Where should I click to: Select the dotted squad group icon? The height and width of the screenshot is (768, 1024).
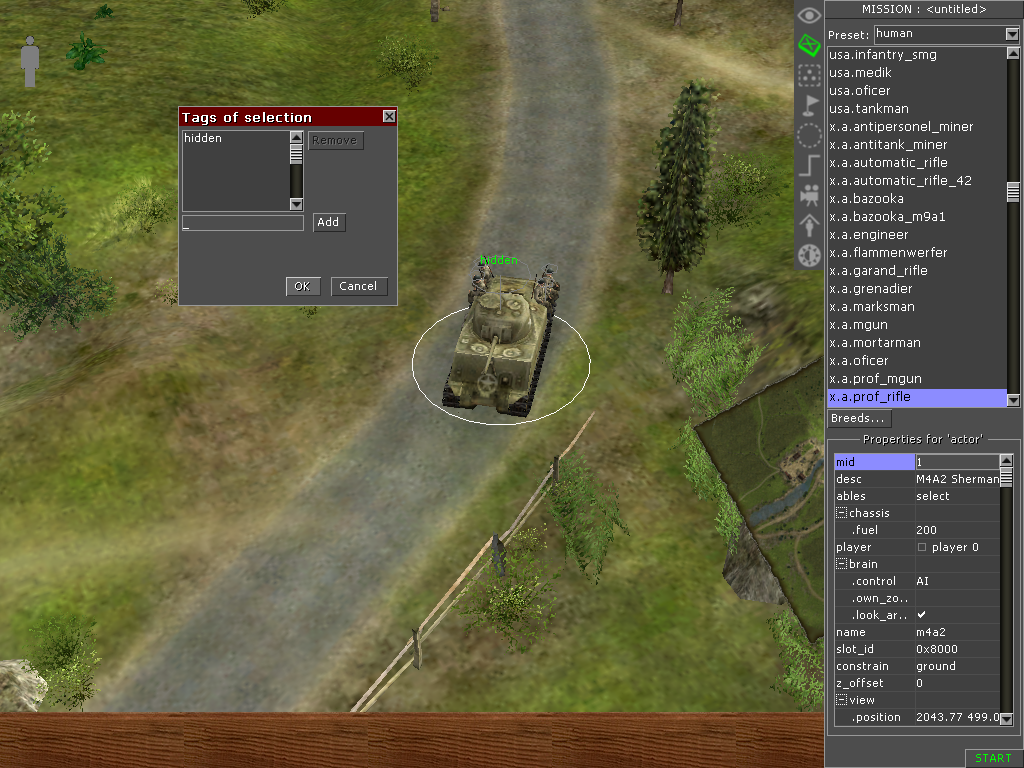pyautogui.click(x=809, y=75)
